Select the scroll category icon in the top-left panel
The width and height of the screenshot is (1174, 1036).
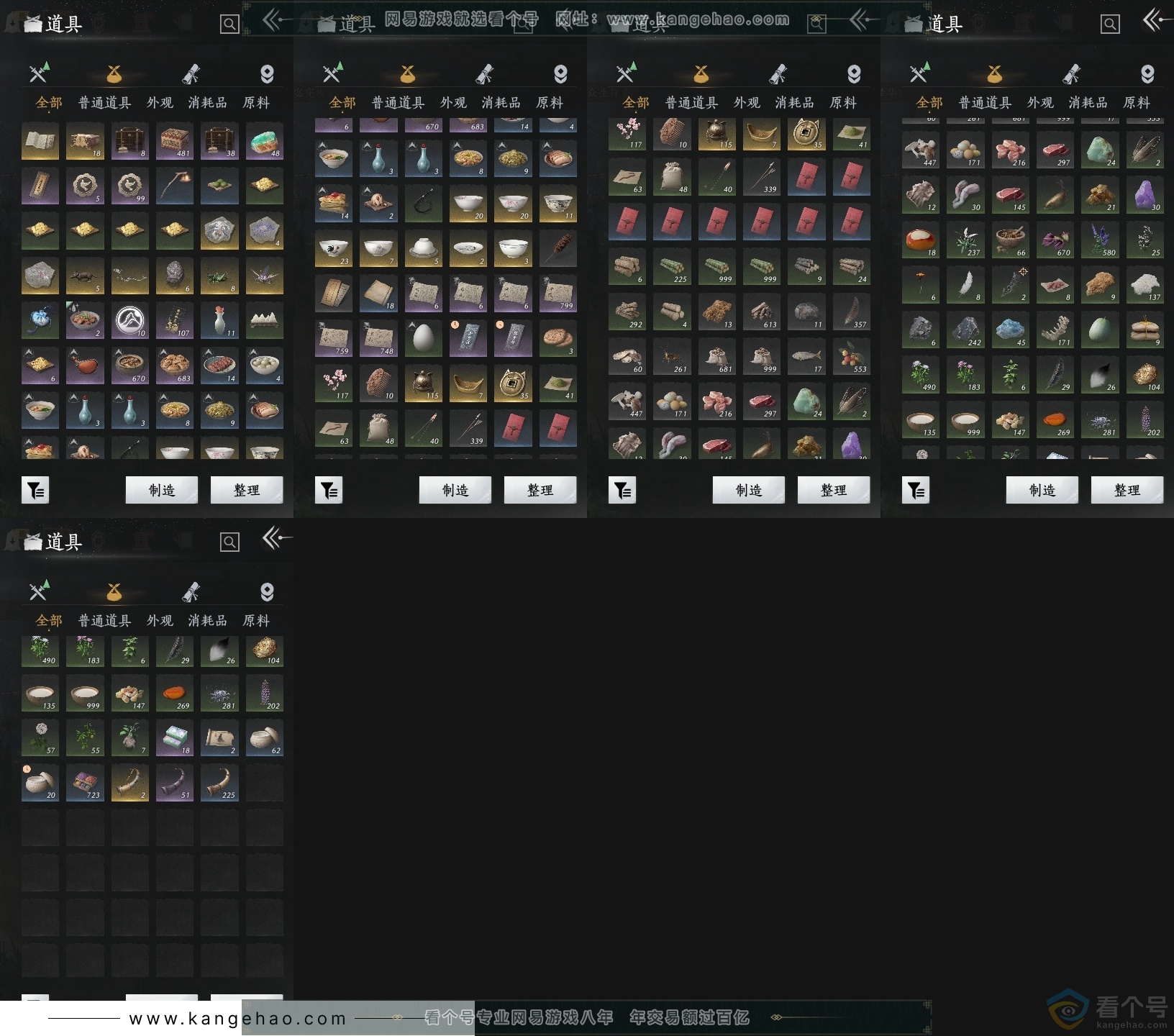tap(191, 73)
